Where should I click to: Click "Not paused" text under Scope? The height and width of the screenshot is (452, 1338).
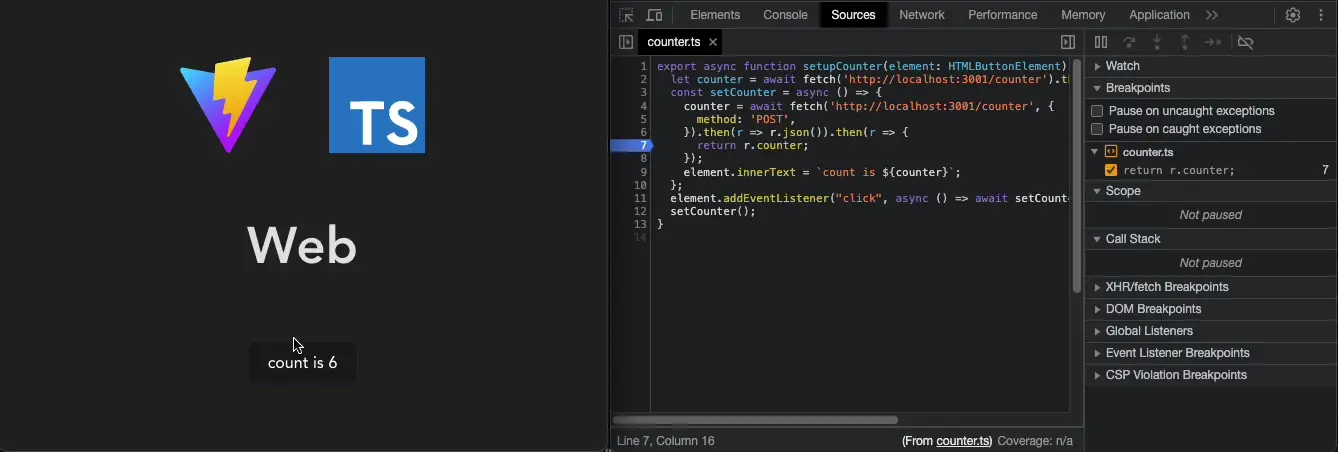pyautogui.click(x=1211, y=215)
